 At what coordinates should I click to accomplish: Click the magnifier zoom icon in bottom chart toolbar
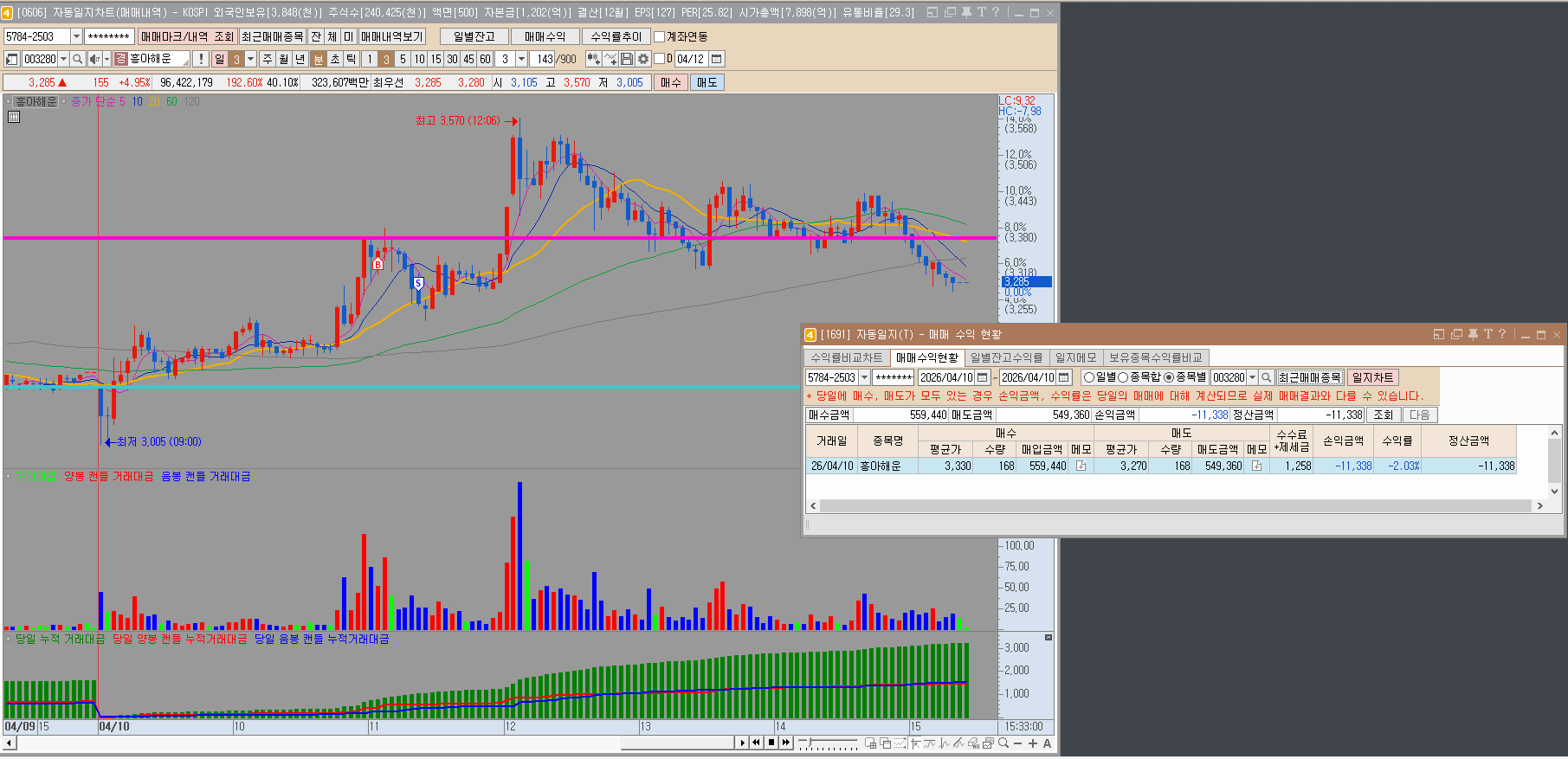pyautogui.click(x=1003, y=743)
